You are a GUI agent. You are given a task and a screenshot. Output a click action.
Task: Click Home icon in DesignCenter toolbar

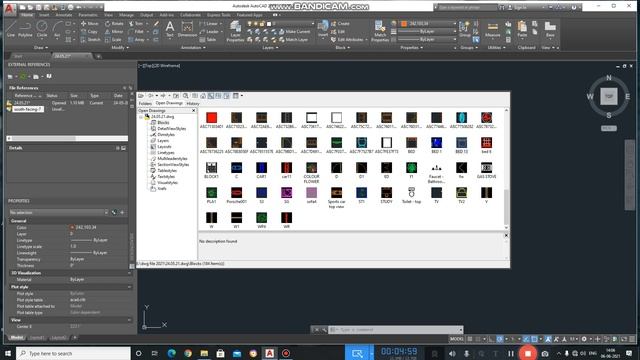click(x=202, y=96)
